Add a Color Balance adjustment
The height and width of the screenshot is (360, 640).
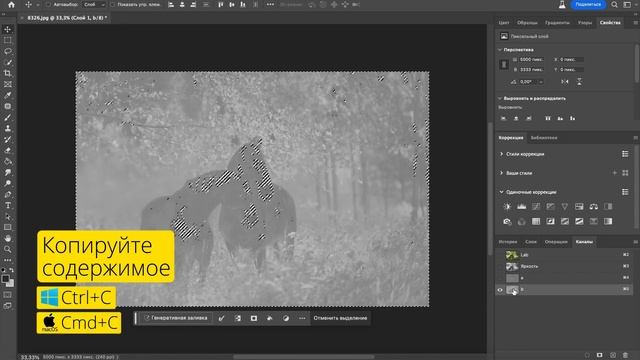(593, 207)
